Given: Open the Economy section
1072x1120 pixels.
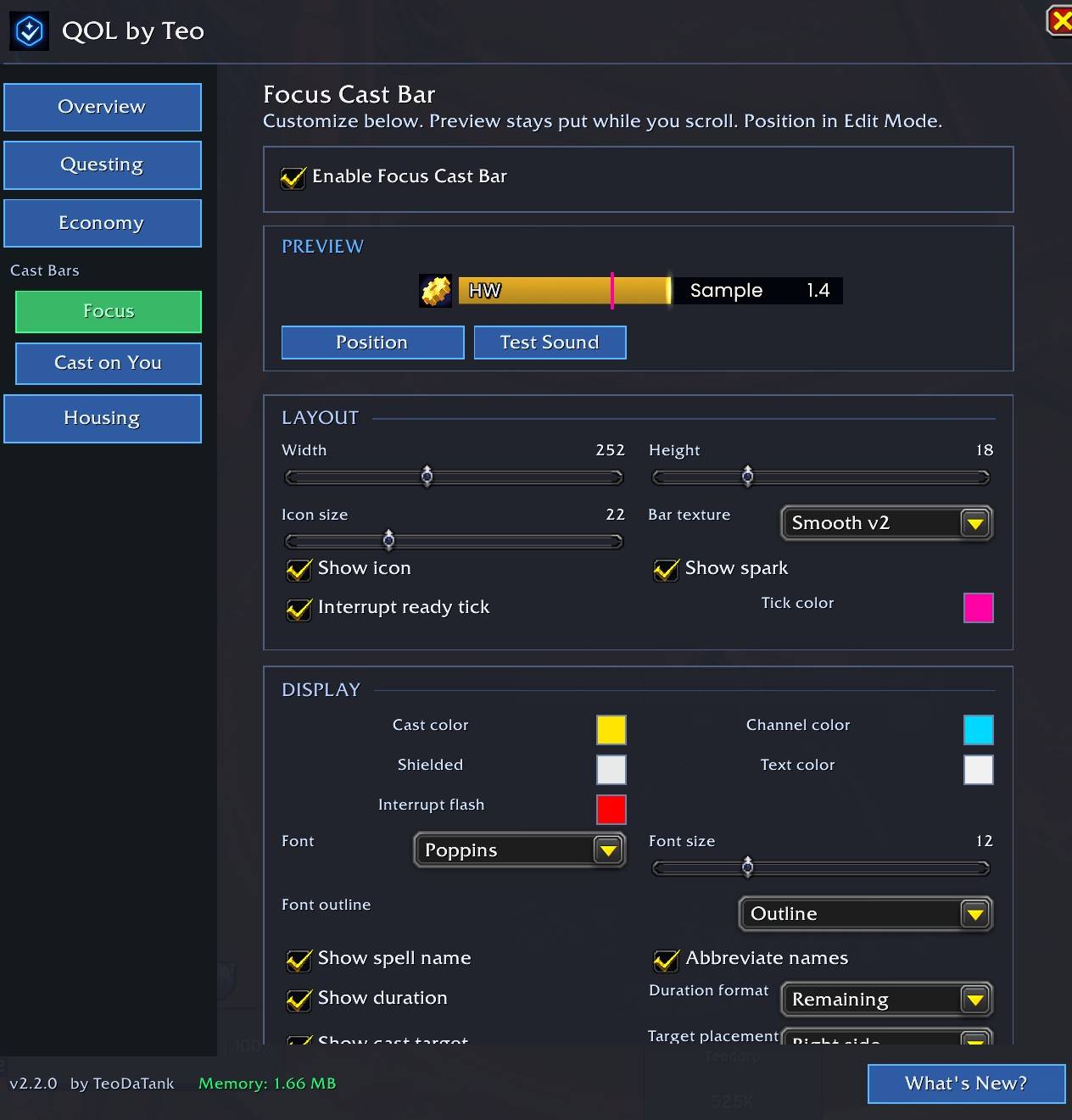Looking at the screenshot, I should 103,223.
